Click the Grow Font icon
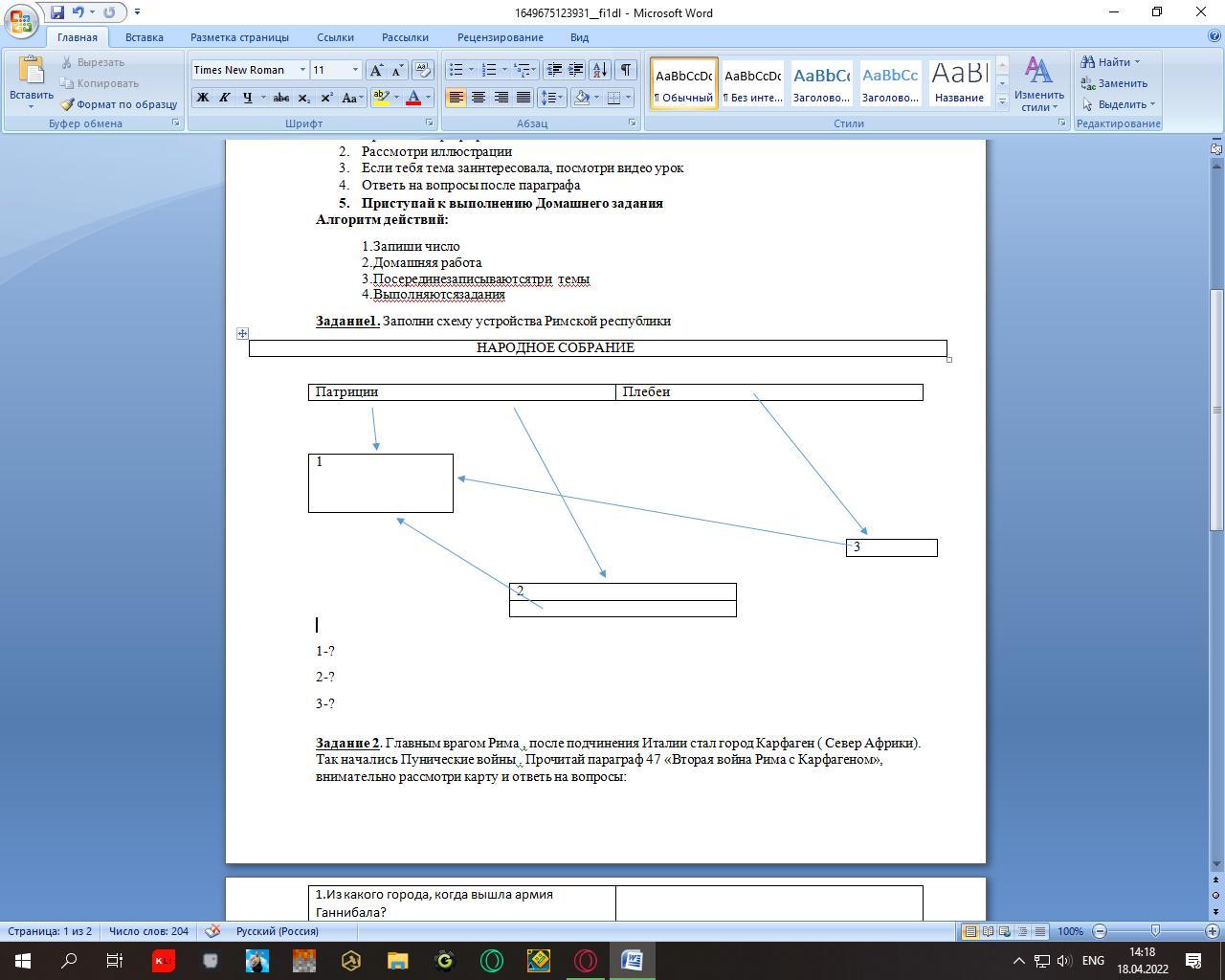This screenshot has height=980, width=1225. point(377,70)
